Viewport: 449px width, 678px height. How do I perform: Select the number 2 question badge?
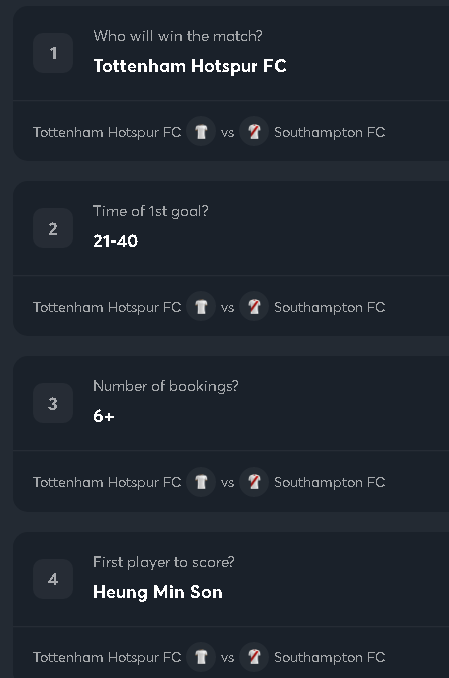point(53,228)
